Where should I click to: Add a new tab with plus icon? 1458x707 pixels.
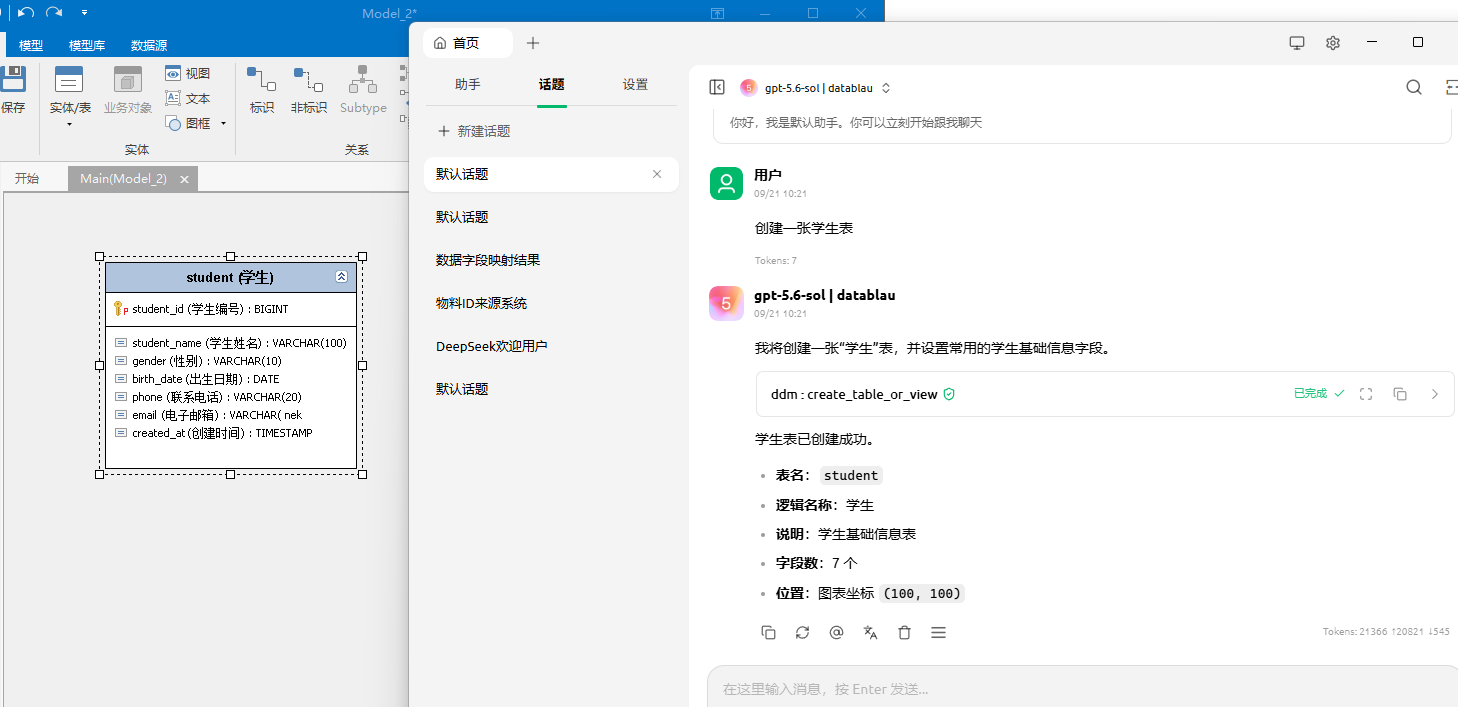pyautogui.click(x=533, y=43)
